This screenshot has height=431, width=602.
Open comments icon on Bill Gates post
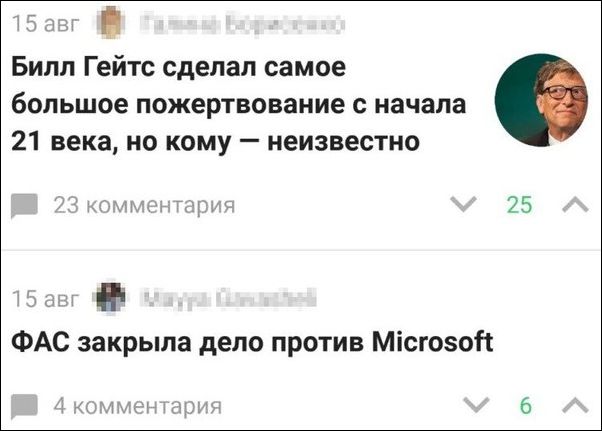[x=25, y=206]
